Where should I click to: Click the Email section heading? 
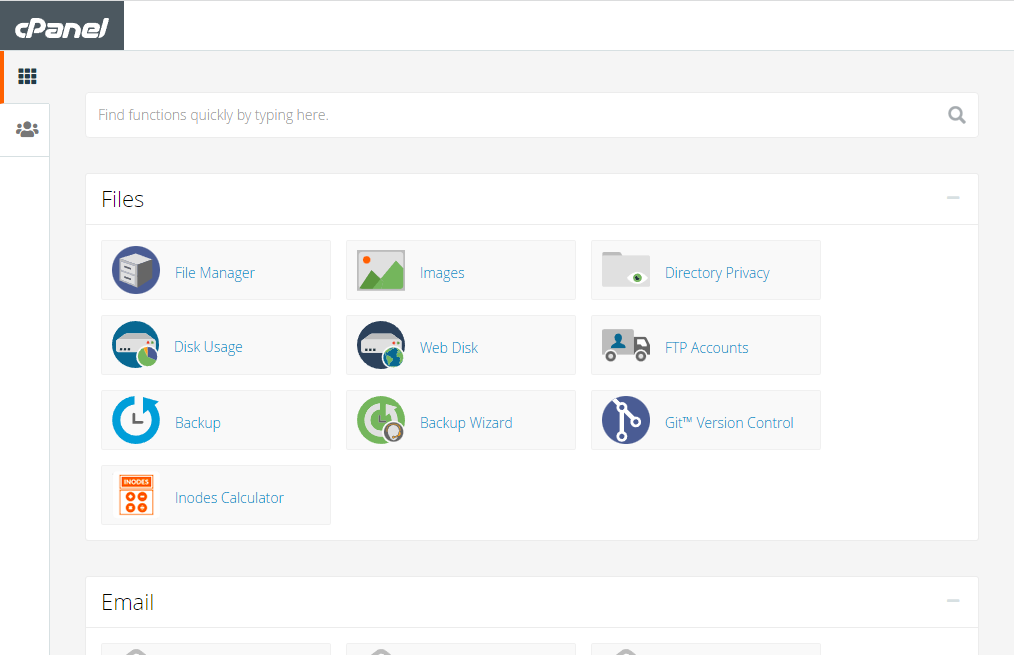pyautogui.click(x=127, y=602)
